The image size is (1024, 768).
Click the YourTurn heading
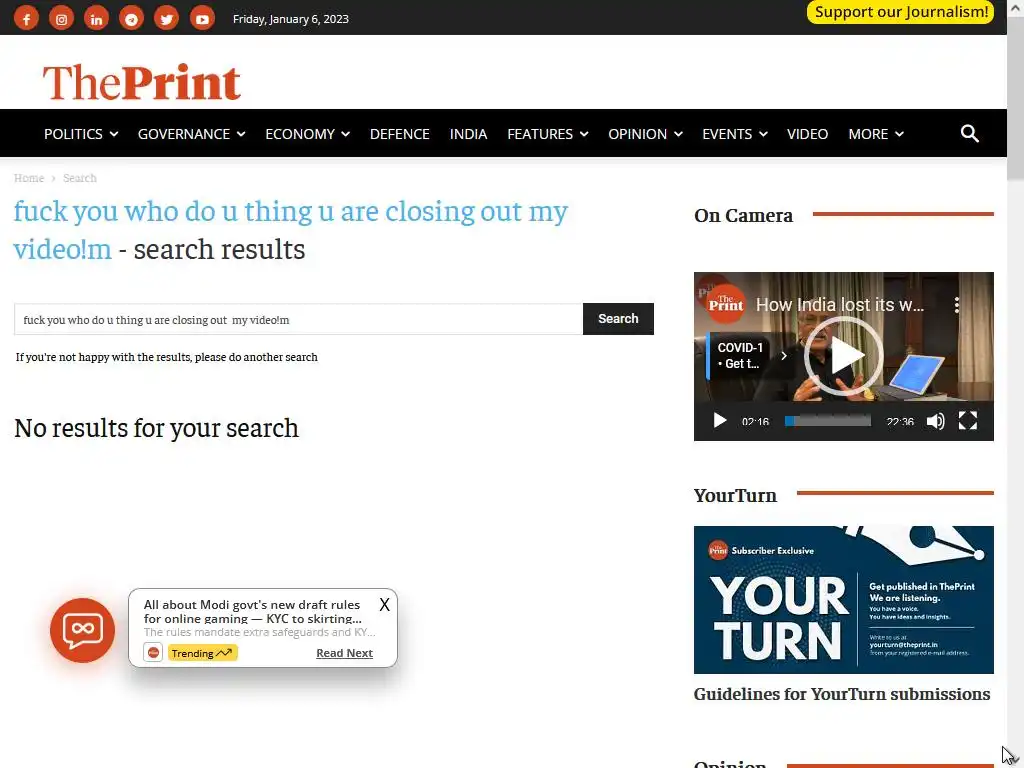click(735, 496)
